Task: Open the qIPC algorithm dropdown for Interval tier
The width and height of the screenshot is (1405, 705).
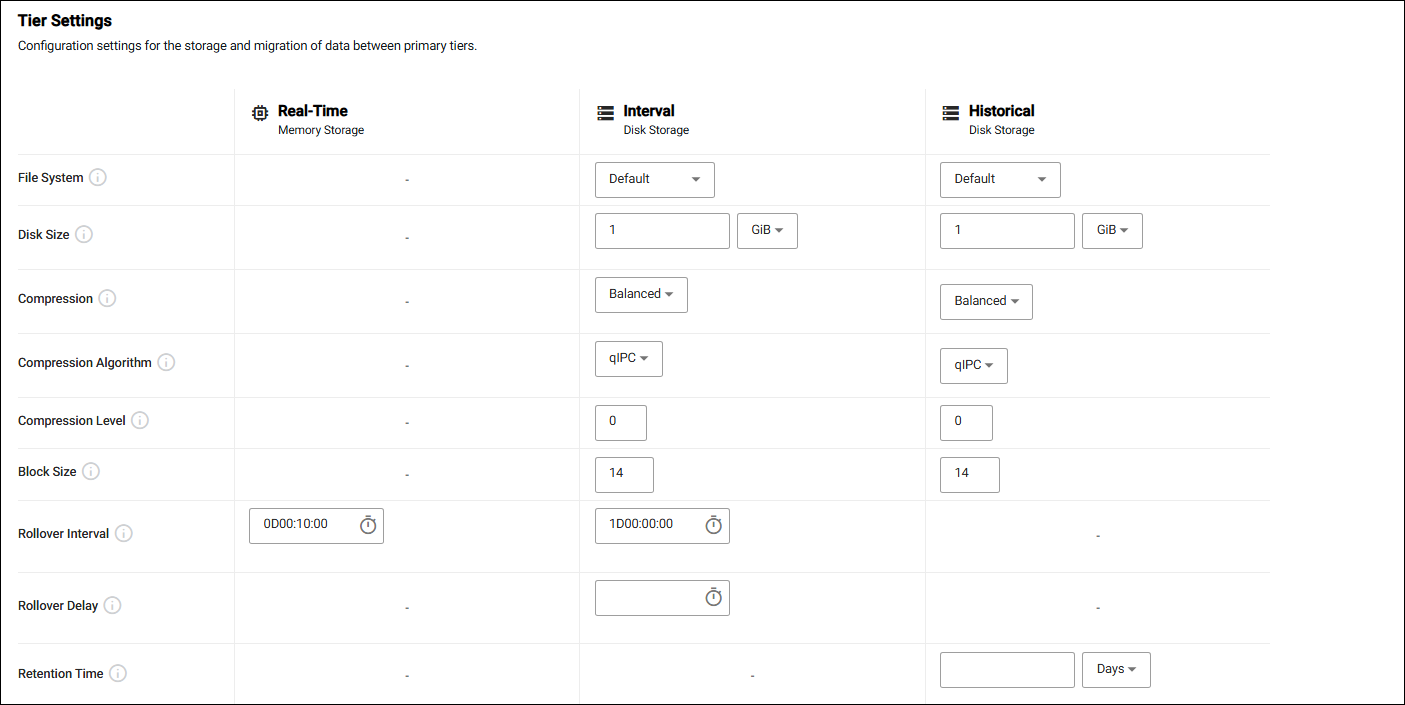Action: pos(628,358)
